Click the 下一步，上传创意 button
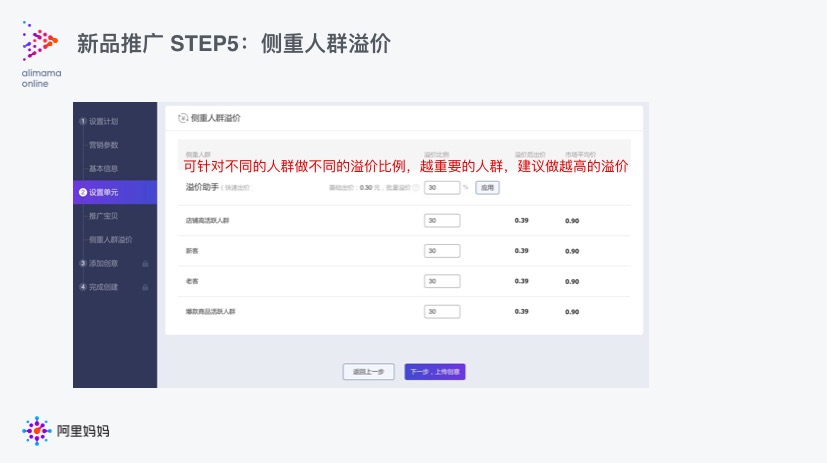The height and width of the screenshot is (463, 827). [435, 372]
